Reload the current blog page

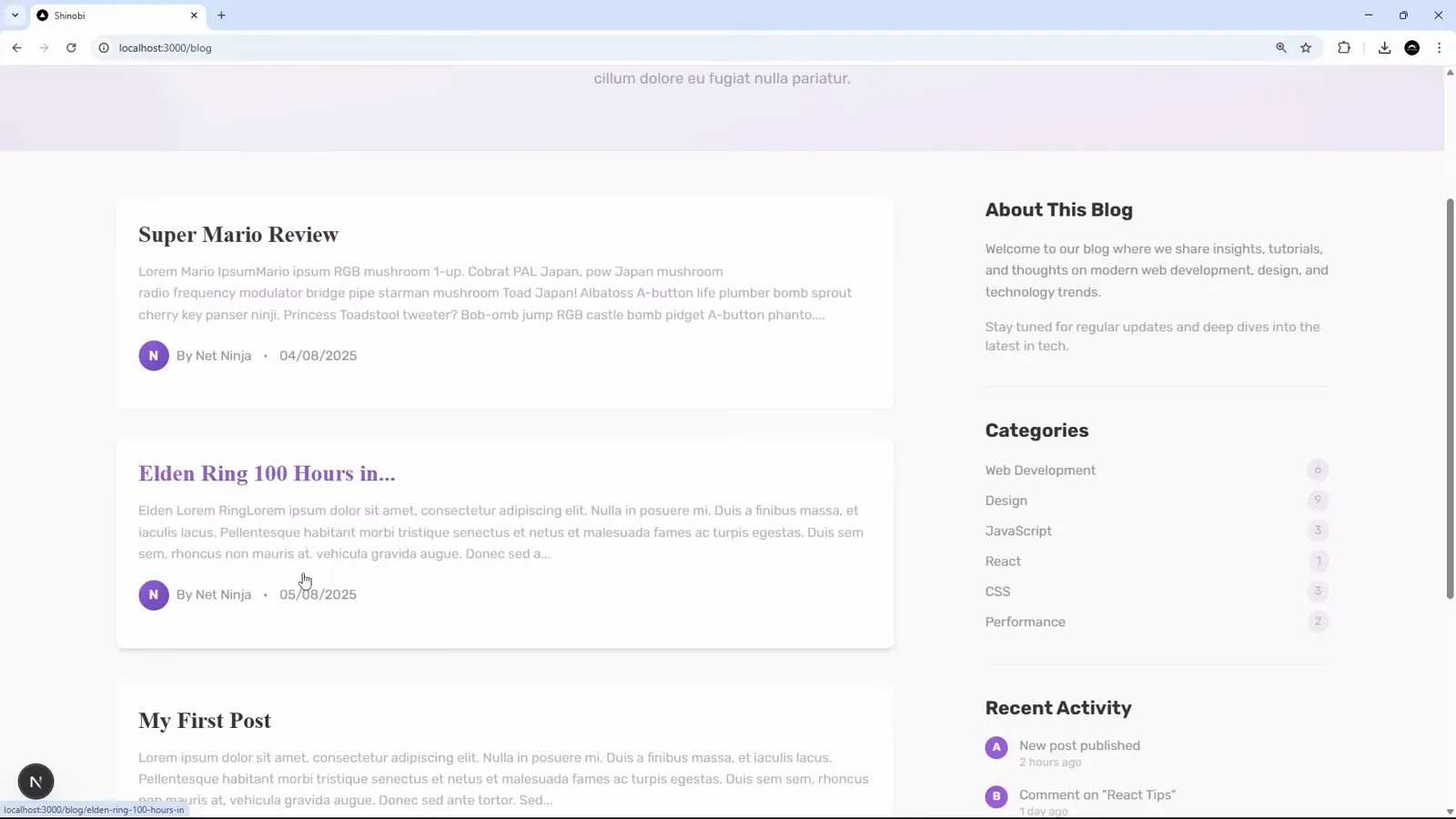71,47
